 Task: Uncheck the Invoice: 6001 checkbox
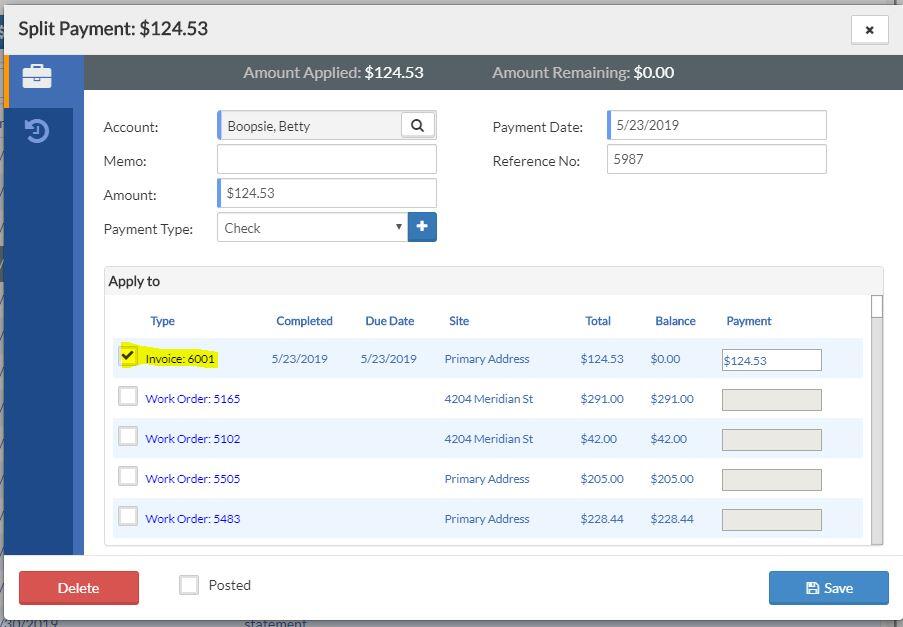[x=128, y=356]
